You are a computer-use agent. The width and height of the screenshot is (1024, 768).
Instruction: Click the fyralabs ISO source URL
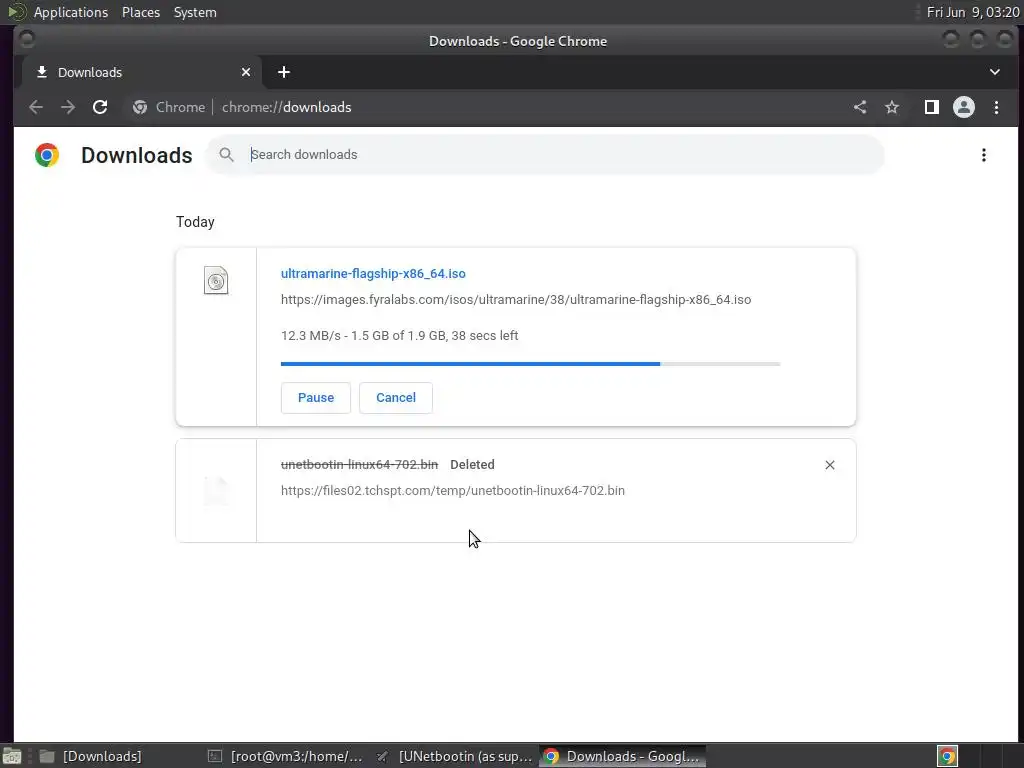516,300
